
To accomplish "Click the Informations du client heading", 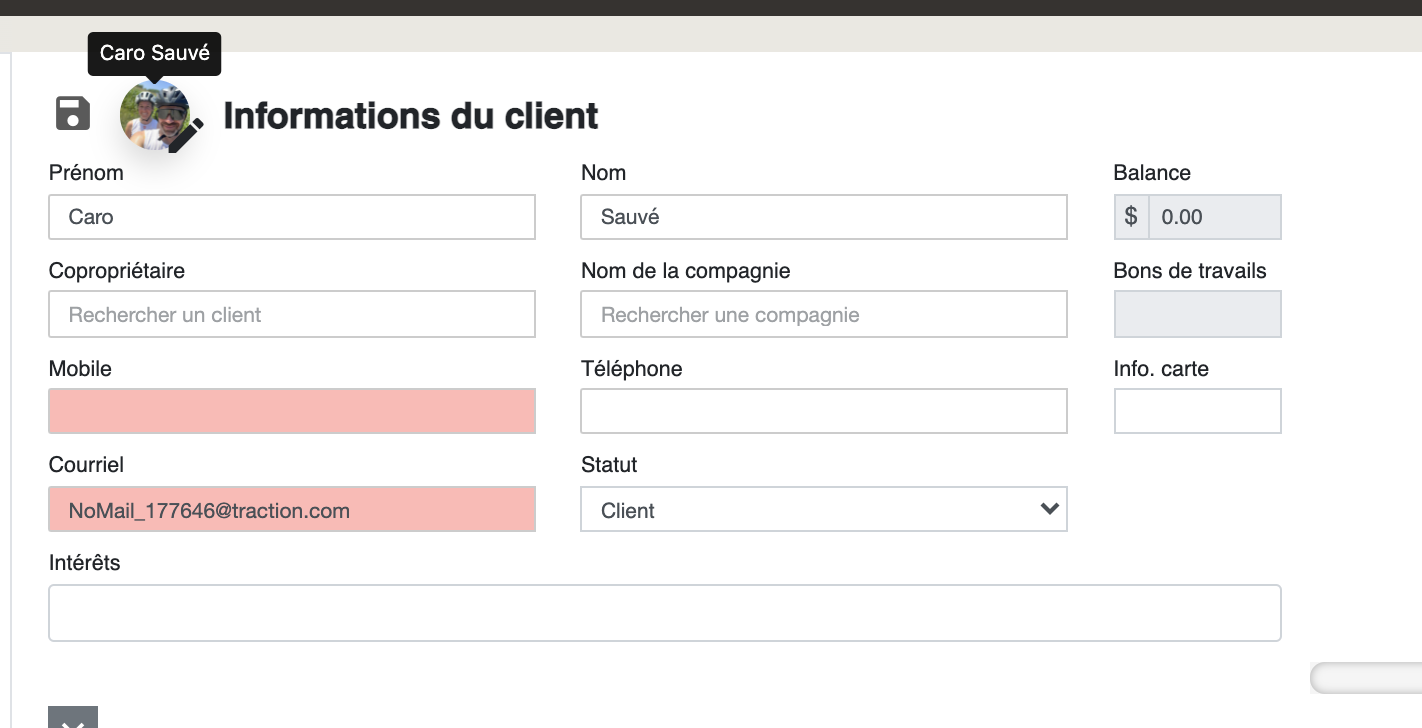I will [x=410, y=116].
